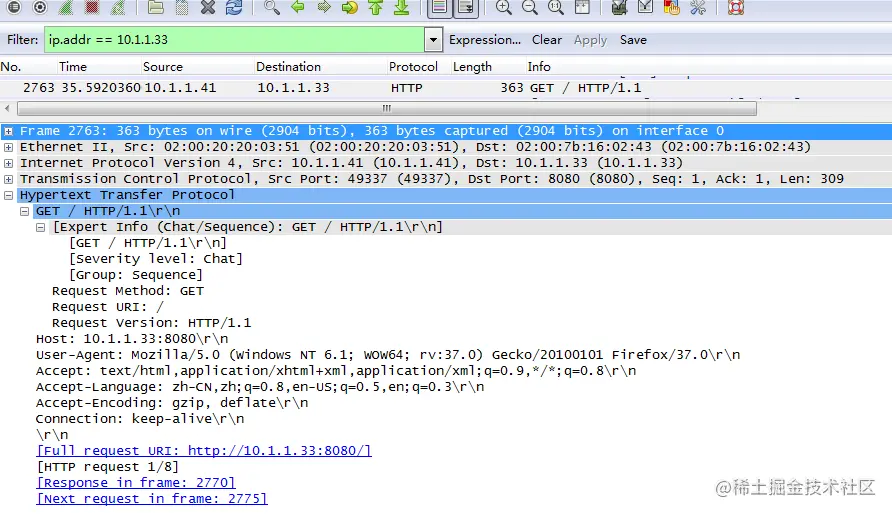Select the Host: 10.1.1.33:8080 line
Image resolution: width=892 pixels, height=514 pixels.
(132, 339)
